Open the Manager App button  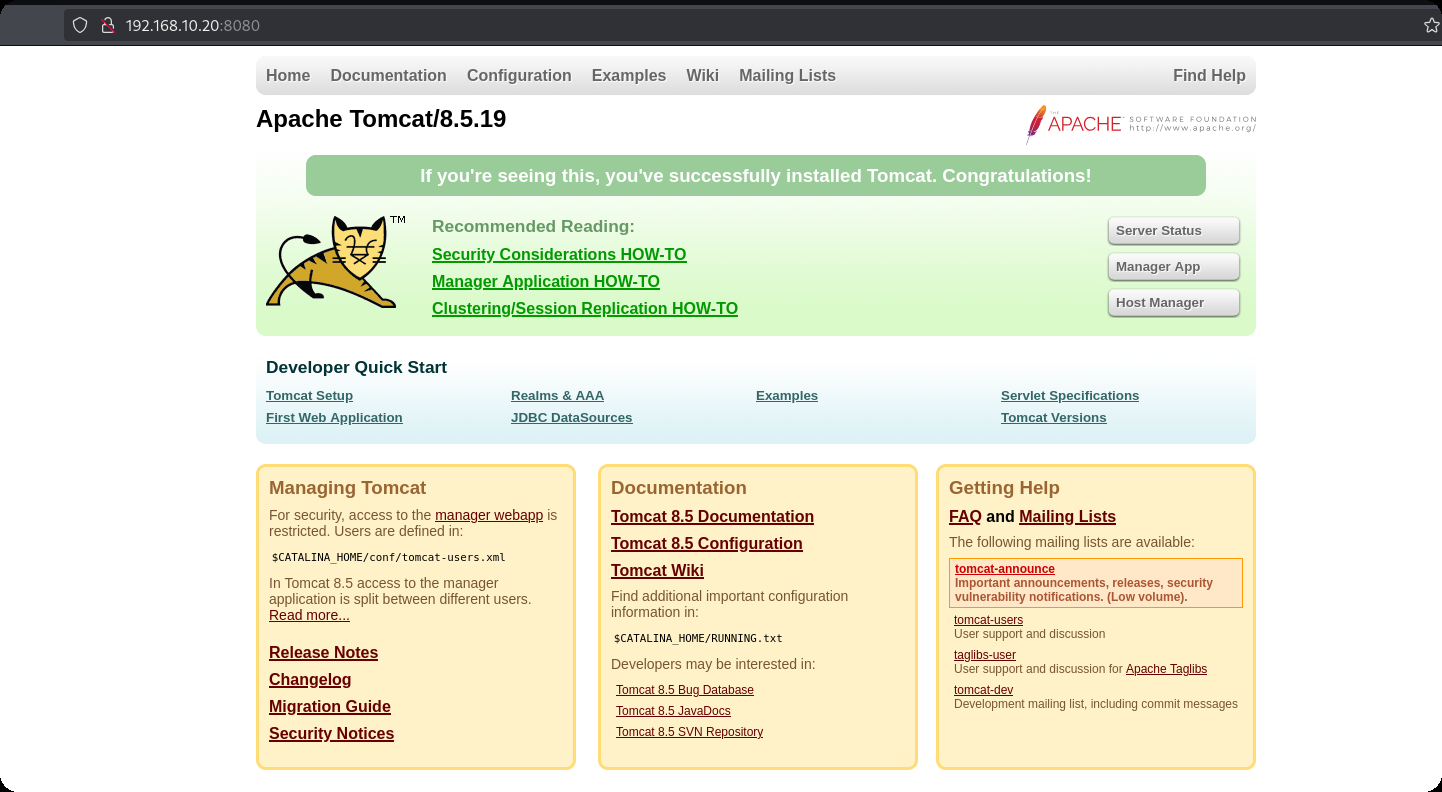point(1173,267)
